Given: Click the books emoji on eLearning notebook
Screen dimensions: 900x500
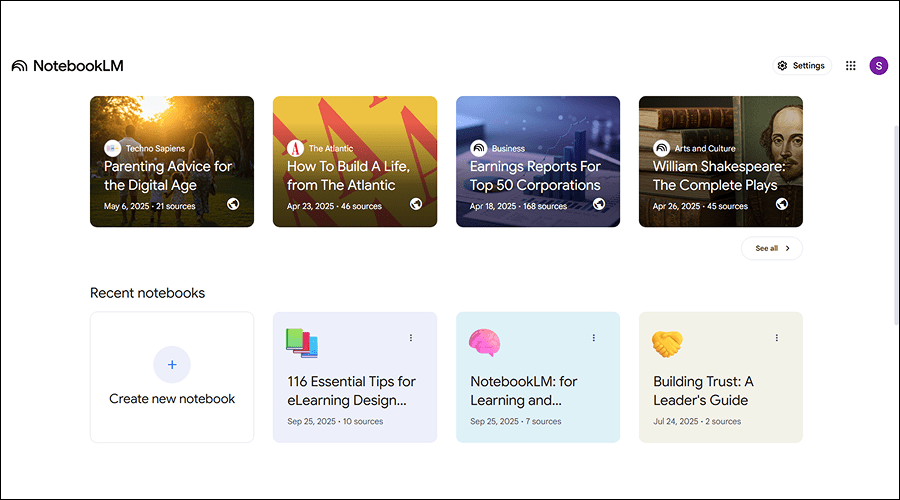Looking at the screenshot, I should point(301,343).
